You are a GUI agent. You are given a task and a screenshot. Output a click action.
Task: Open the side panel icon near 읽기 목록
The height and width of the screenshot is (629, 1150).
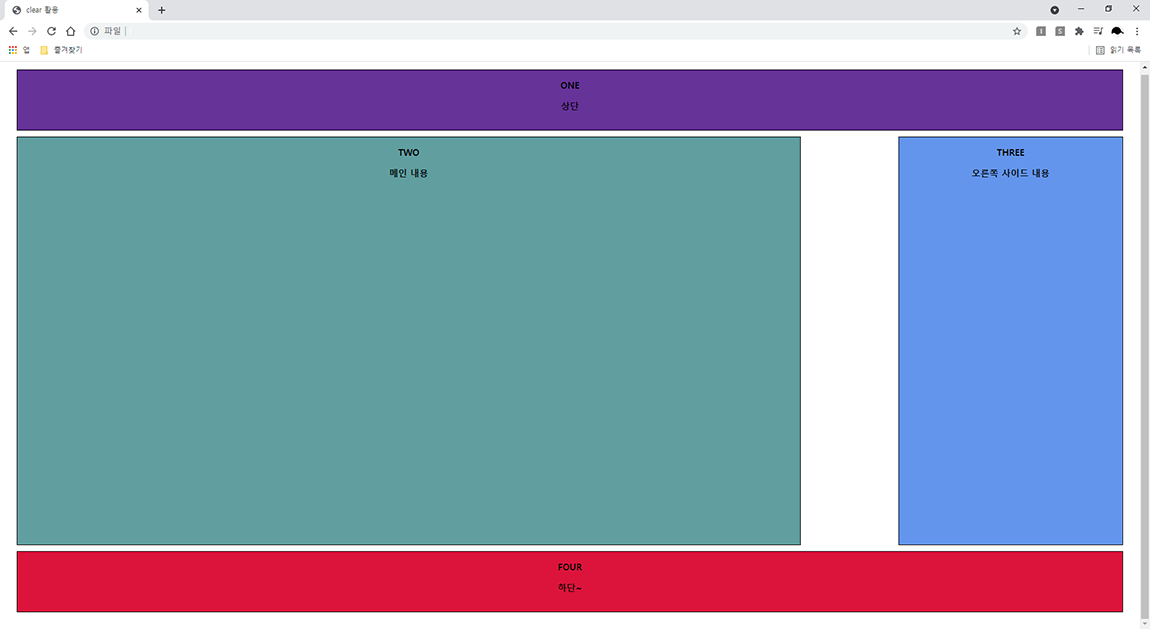pos(1099,49)
